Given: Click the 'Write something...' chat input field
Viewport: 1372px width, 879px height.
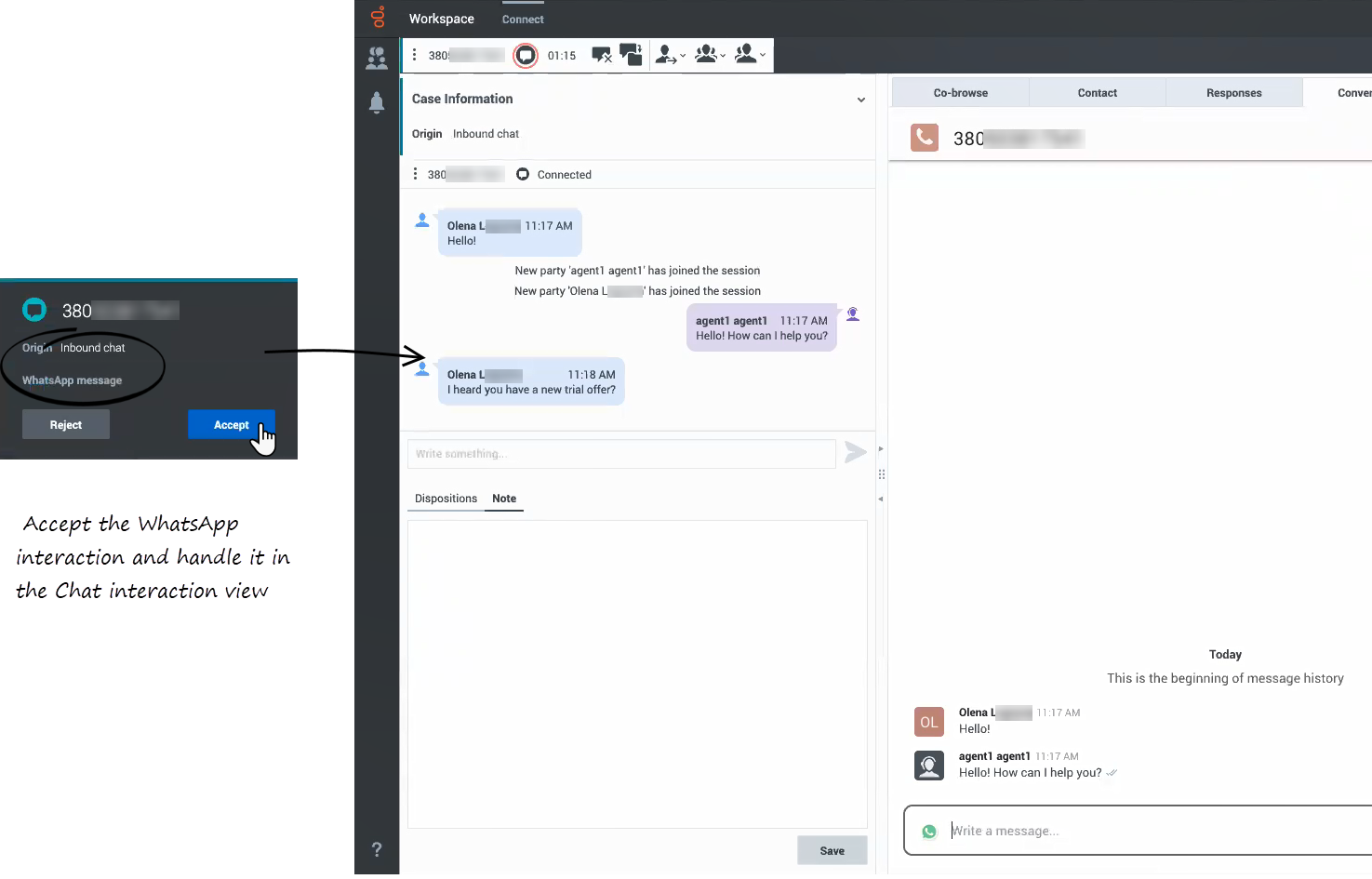Looking at the screenshot, I should (621, 454).
